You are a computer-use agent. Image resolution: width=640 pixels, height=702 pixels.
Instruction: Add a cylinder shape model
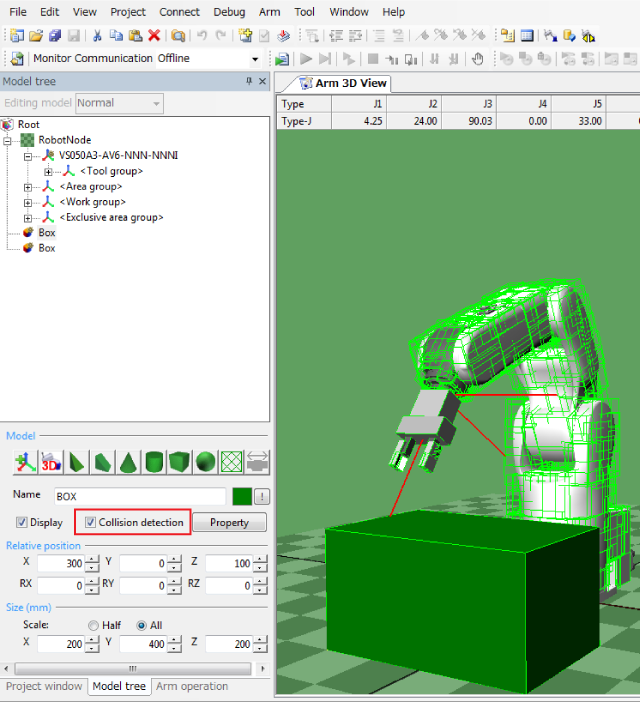click(154, 462)
